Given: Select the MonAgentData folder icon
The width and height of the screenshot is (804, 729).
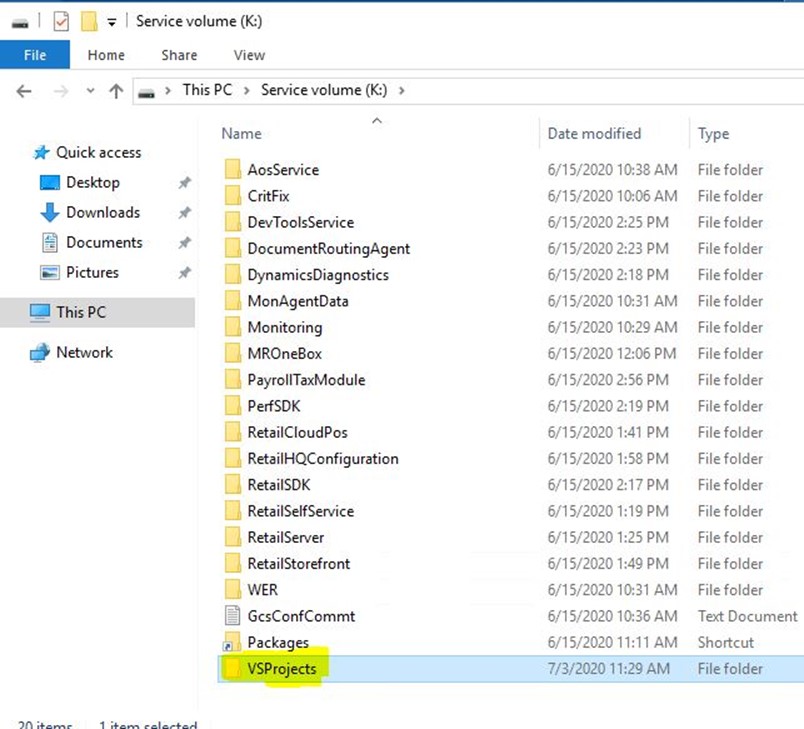Looking at the screenshot, I should tap(233, 300).
